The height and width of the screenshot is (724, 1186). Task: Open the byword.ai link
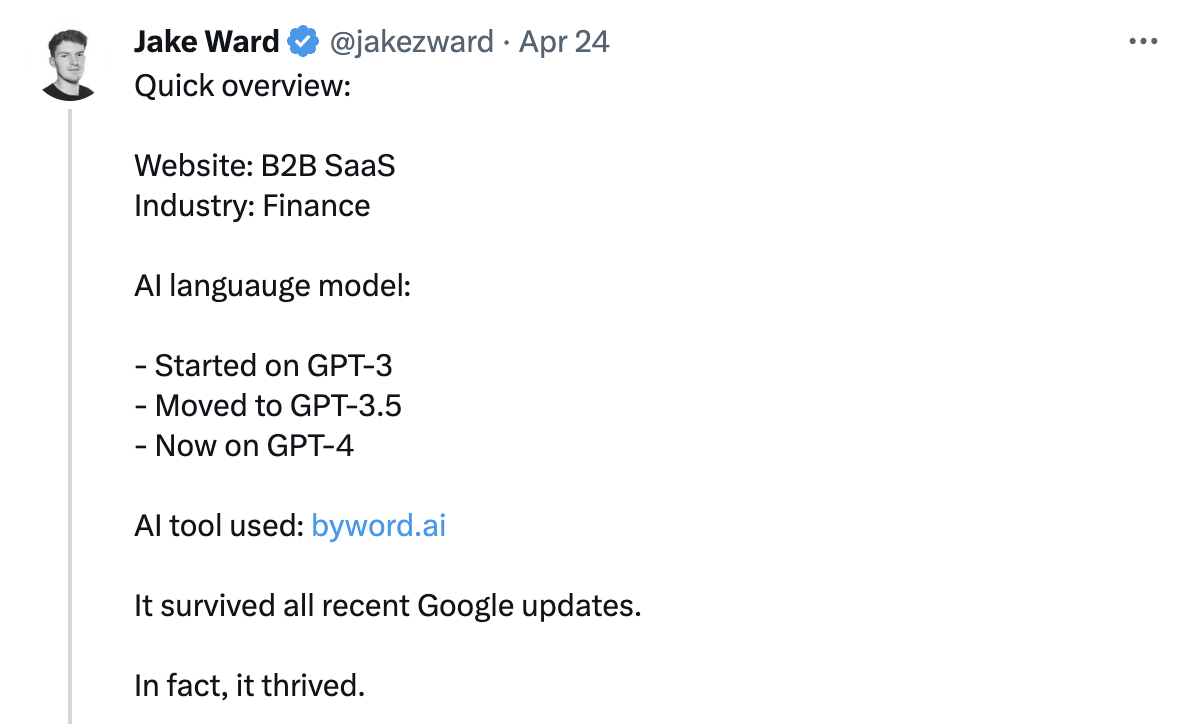tap(378, 525)
